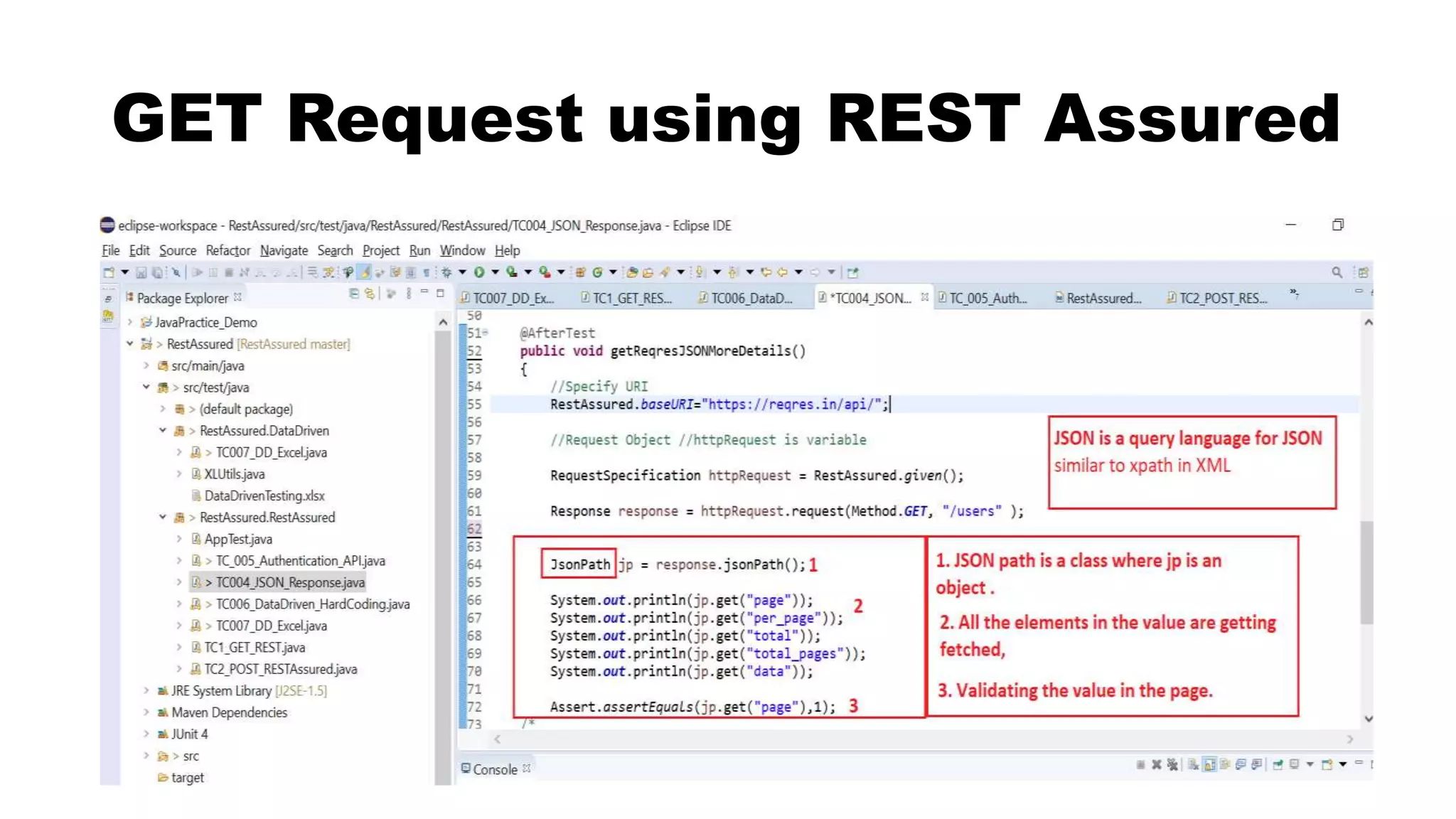Open dropdown arrow next to Debug button

(x=462, y=272)
